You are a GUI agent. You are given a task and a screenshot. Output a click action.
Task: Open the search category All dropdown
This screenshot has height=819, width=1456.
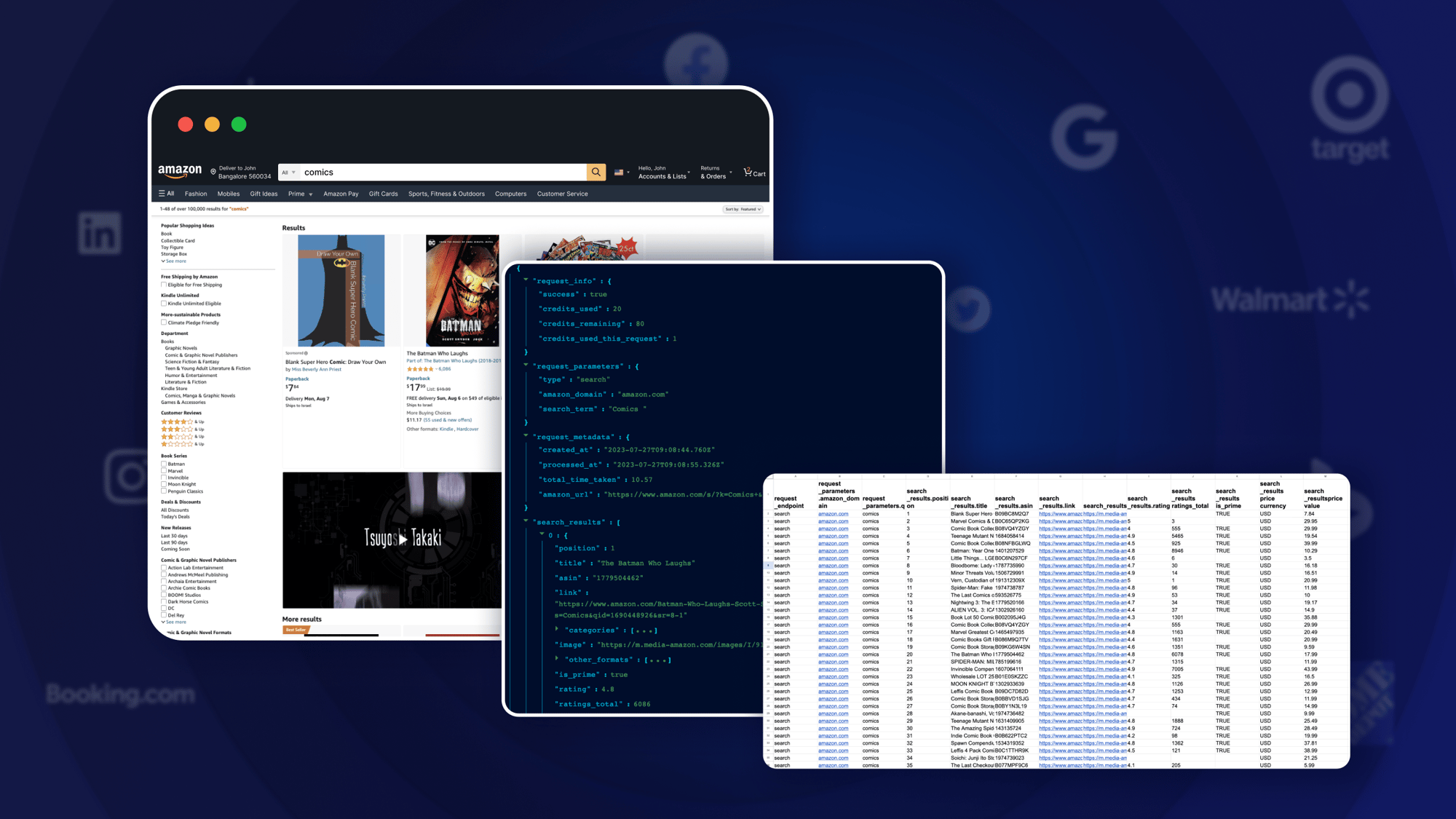click(288, 173)
